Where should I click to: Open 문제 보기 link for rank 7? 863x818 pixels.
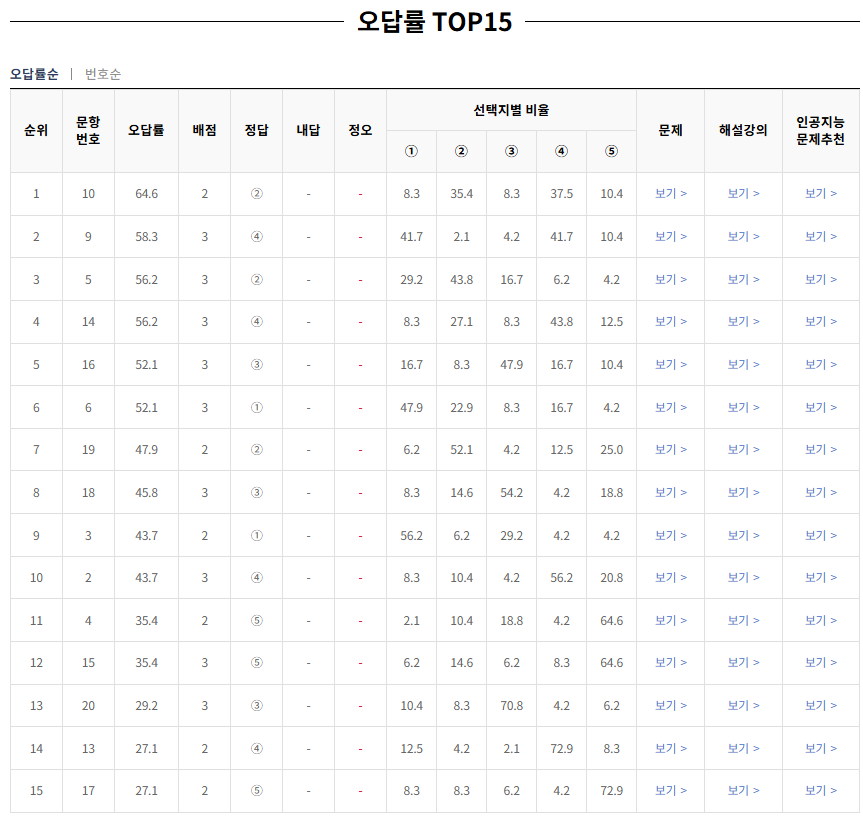click(670, 450)
